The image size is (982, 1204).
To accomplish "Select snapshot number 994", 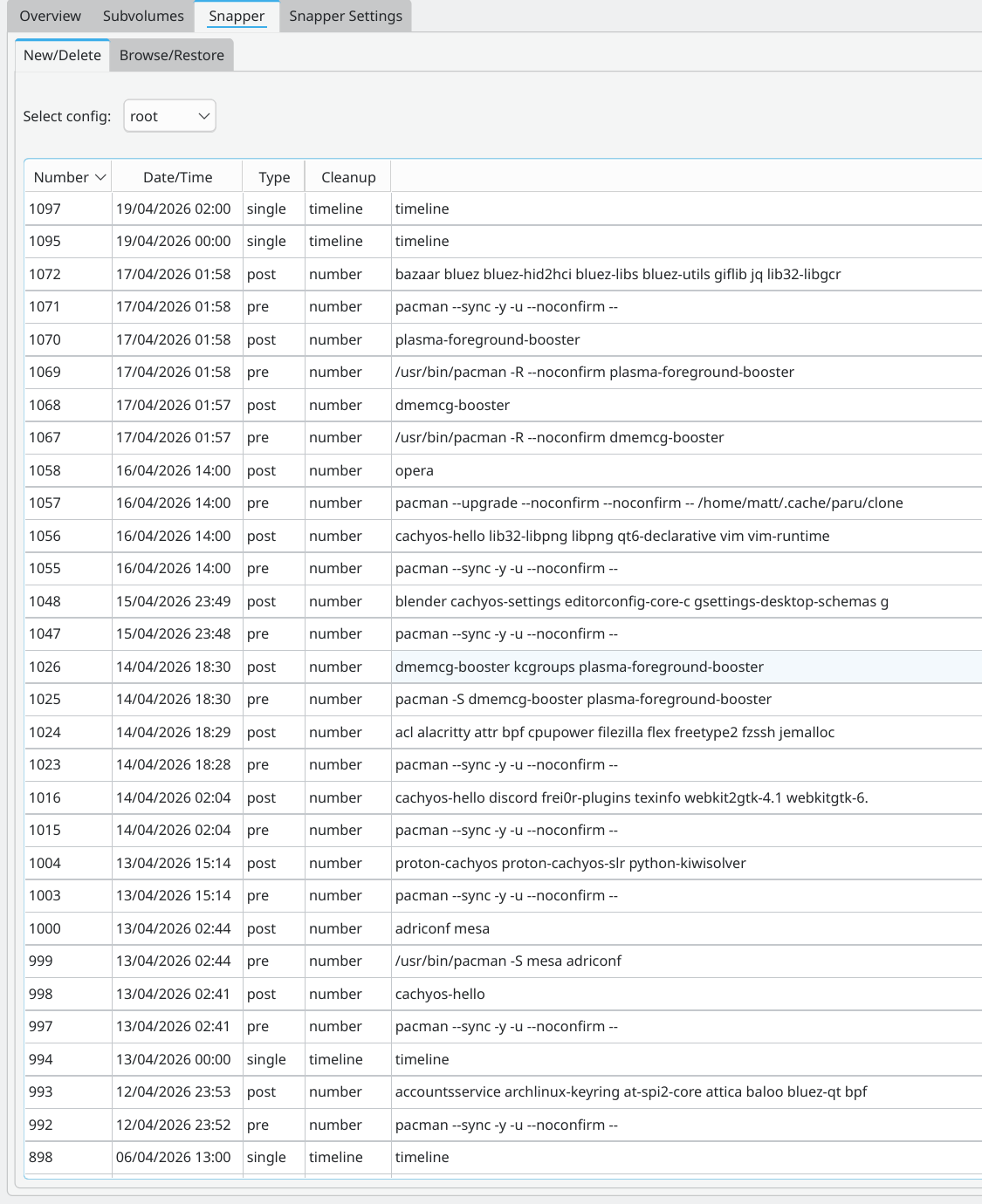I will click(40, 1059).
